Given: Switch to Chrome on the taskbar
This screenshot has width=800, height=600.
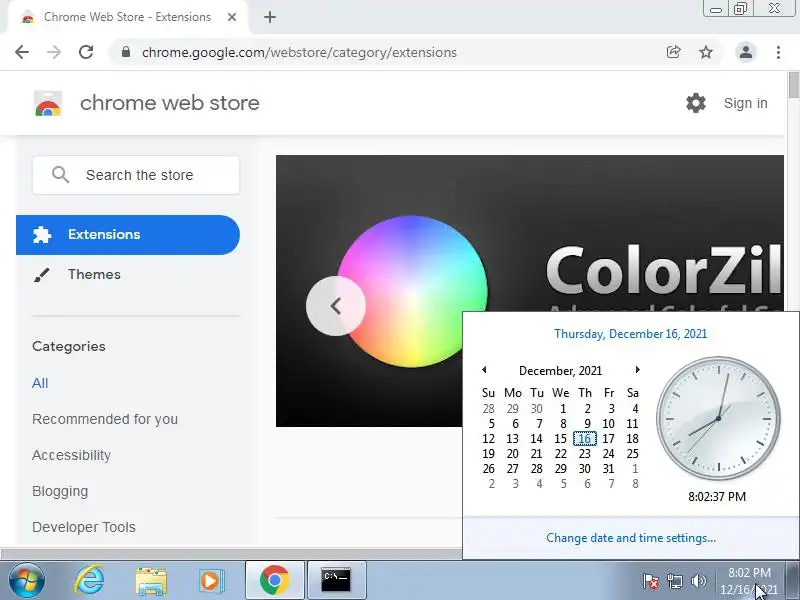Looking at the screenshot, I should pyautogui.click(x=274, y=580).
